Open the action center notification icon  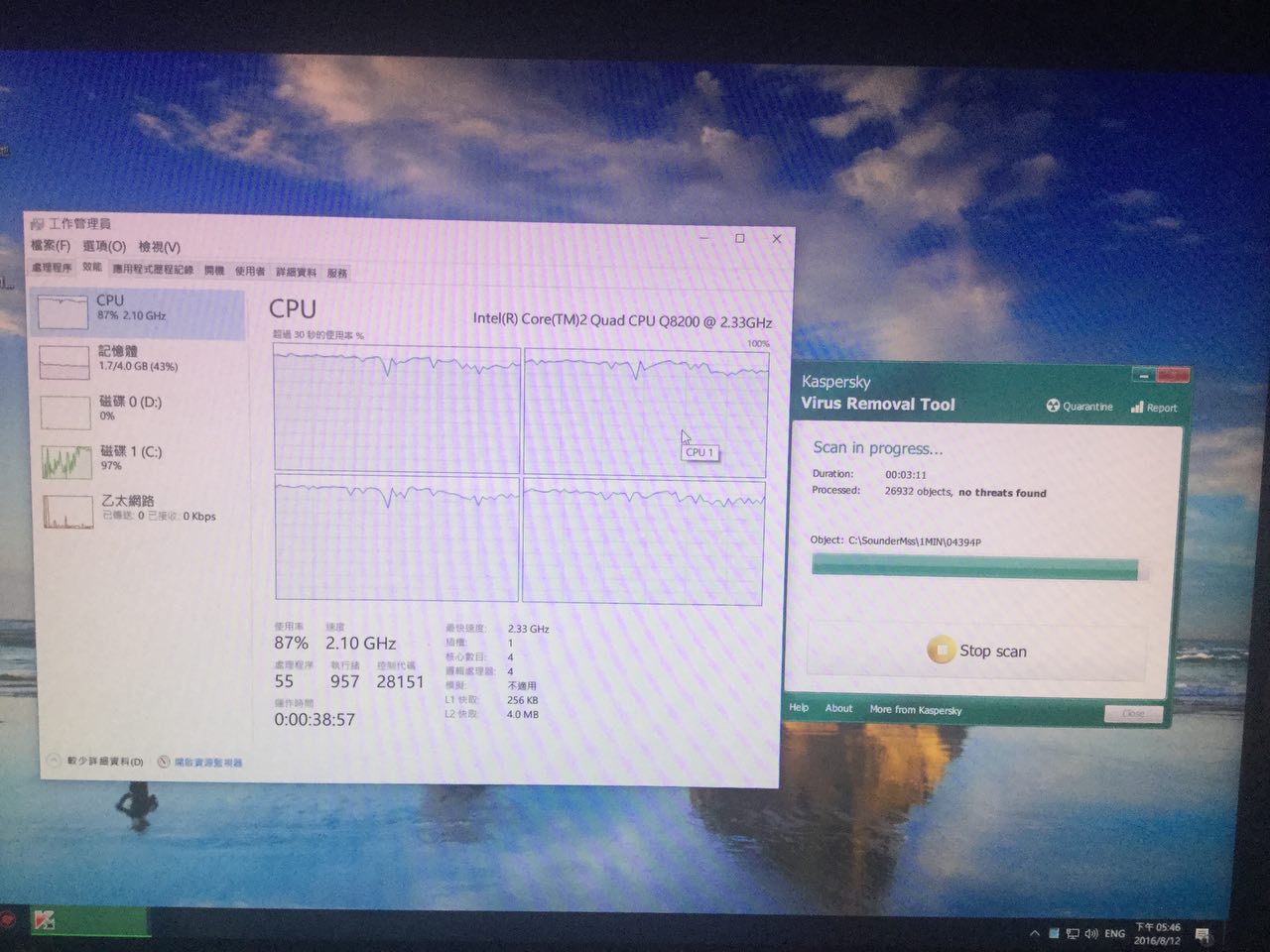[1204, 935]
